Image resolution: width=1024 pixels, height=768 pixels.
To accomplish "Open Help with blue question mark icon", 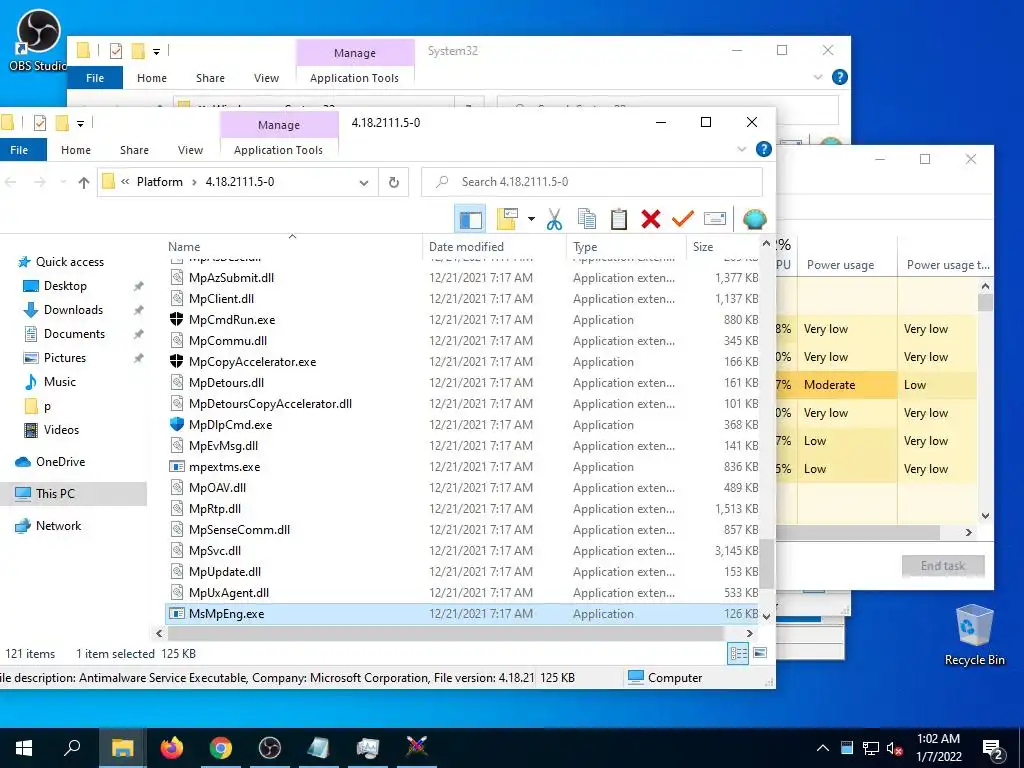I will 763,150.
